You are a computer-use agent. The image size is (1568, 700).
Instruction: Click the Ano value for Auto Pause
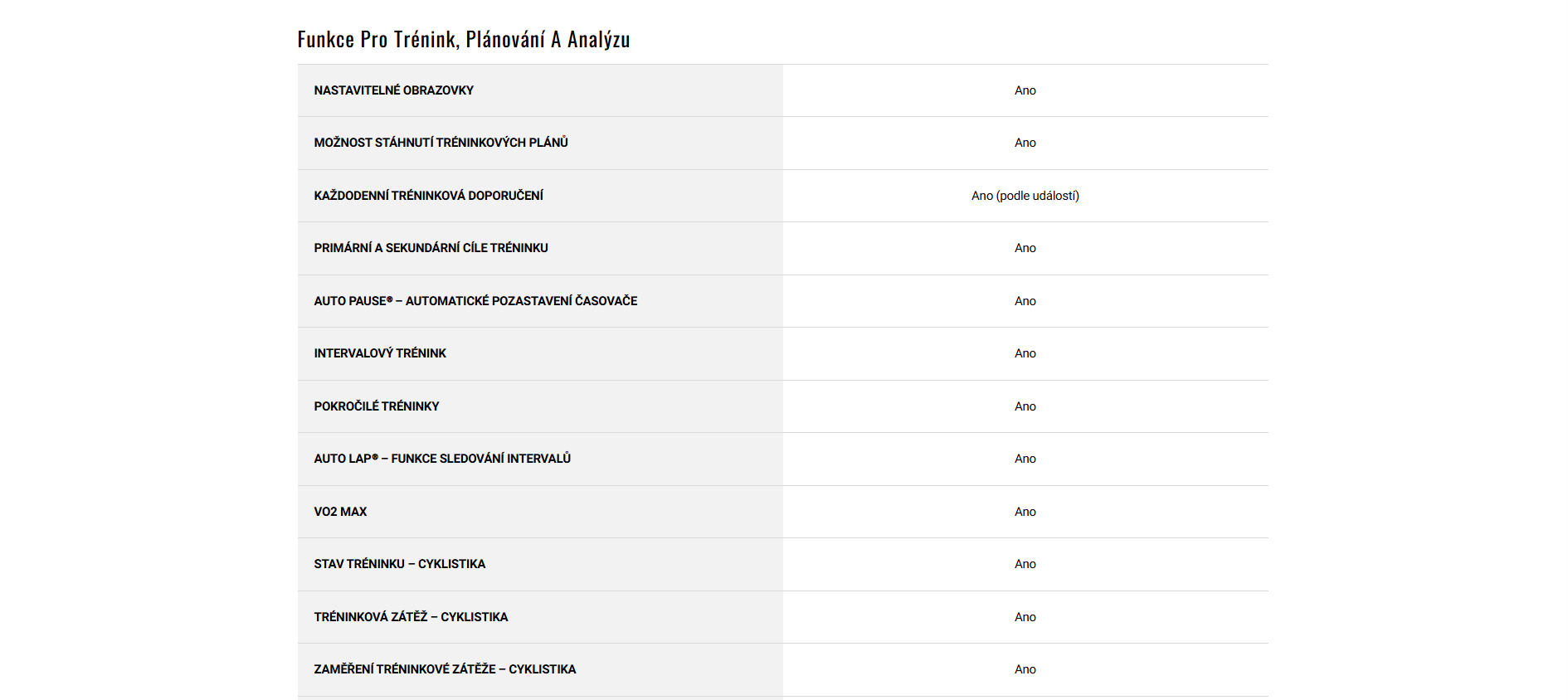1025,301
